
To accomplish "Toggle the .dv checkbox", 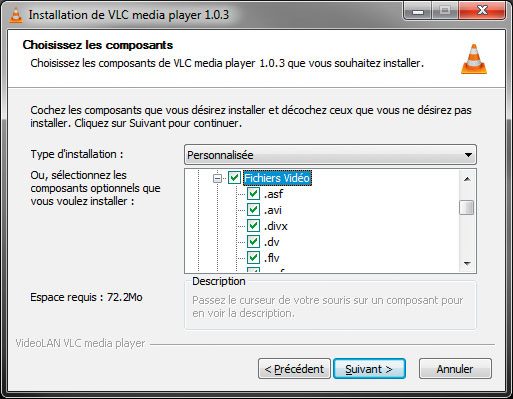I will click(253, 241).
